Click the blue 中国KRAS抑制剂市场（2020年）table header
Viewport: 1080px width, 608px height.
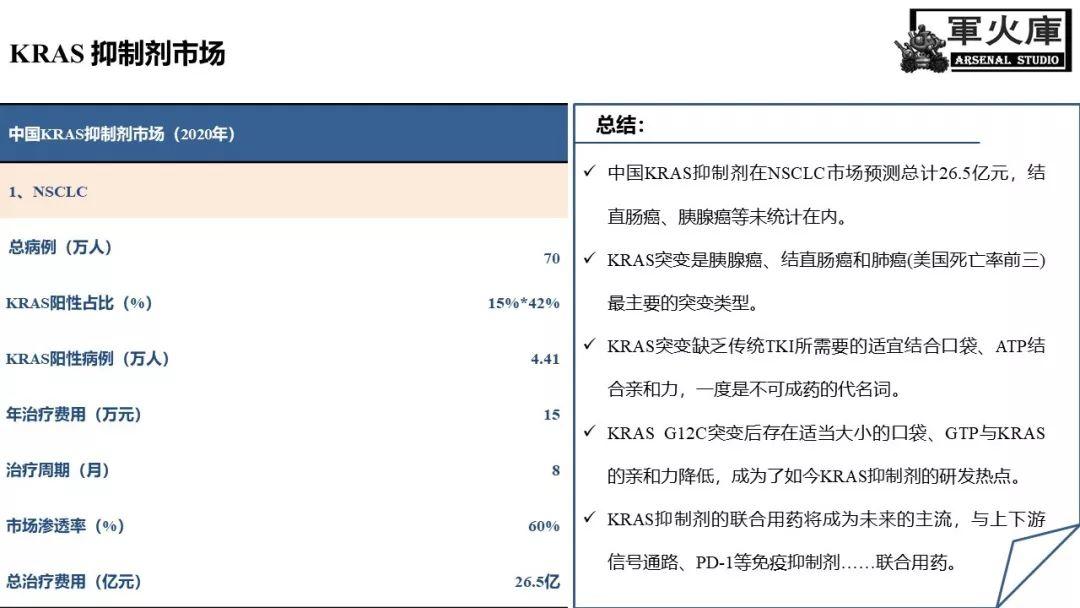(x=122, y=134)
